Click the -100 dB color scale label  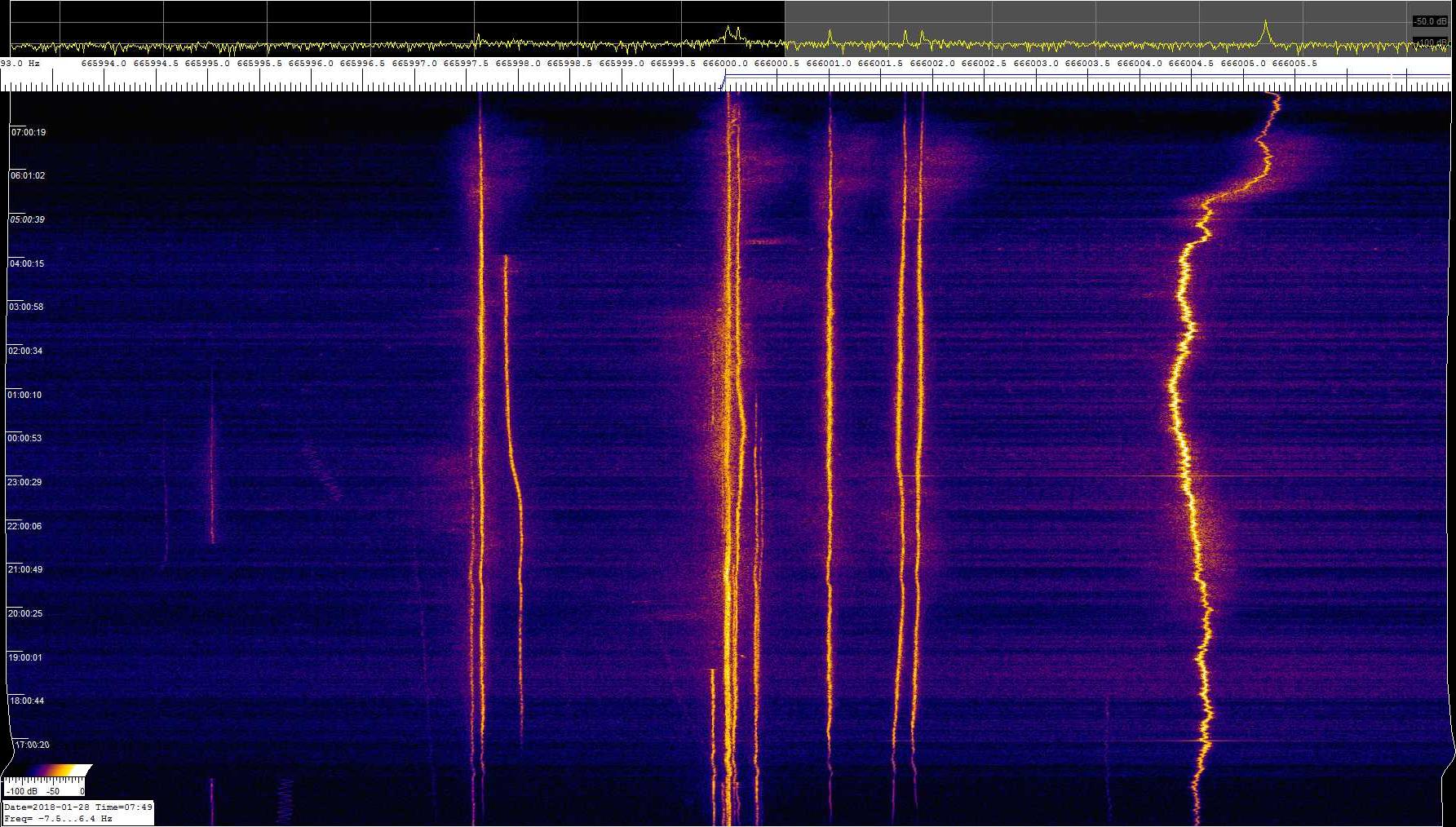pyautogui.click(x=22, y=791)
